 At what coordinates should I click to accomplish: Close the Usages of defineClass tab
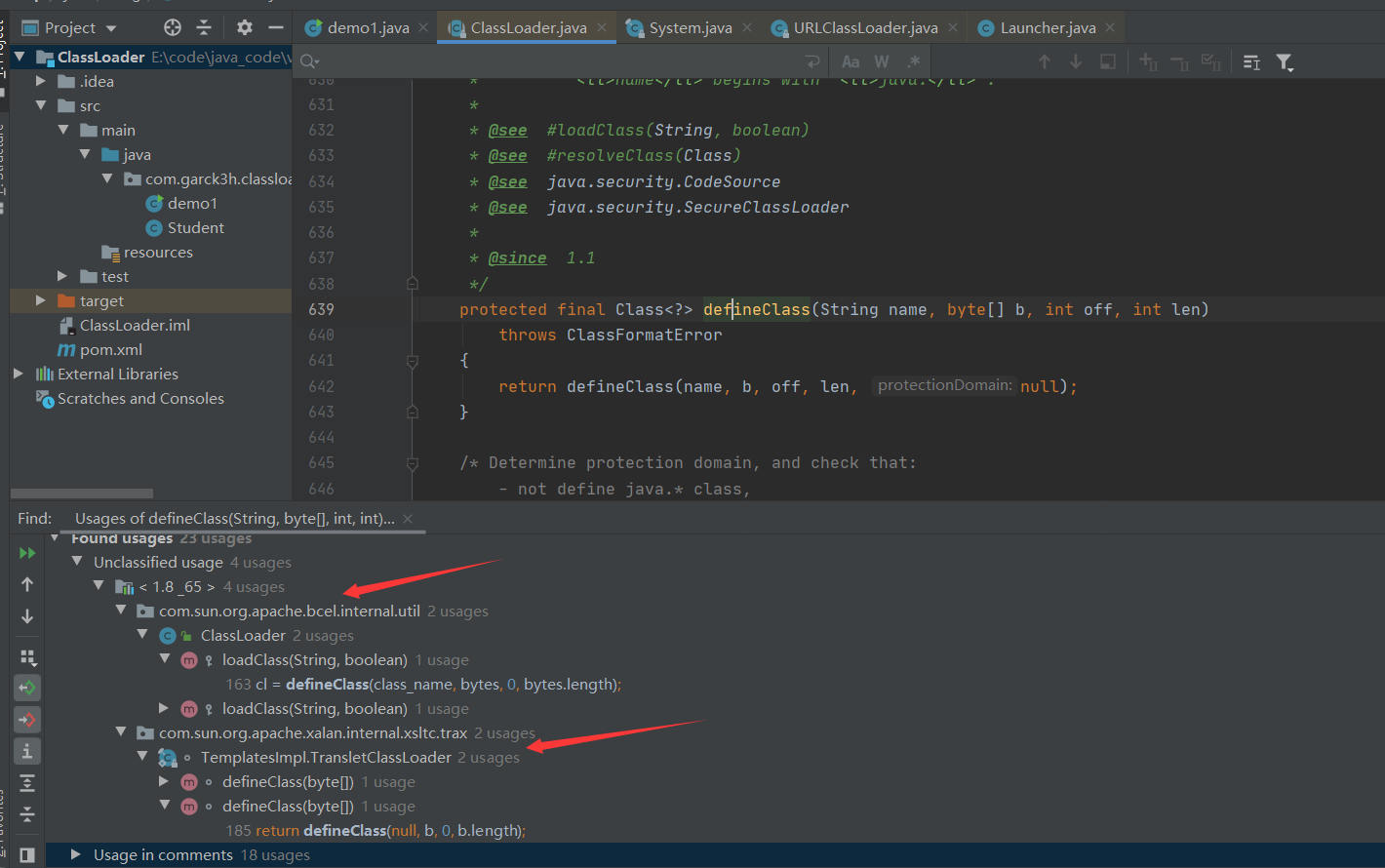pyautogui.click(x=408, y=519)
